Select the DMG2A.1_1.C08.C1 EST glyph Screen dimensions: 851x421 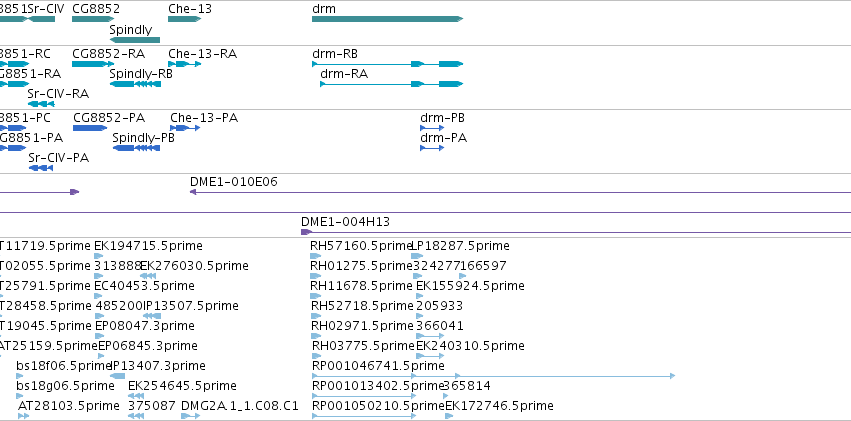[190, 416]
